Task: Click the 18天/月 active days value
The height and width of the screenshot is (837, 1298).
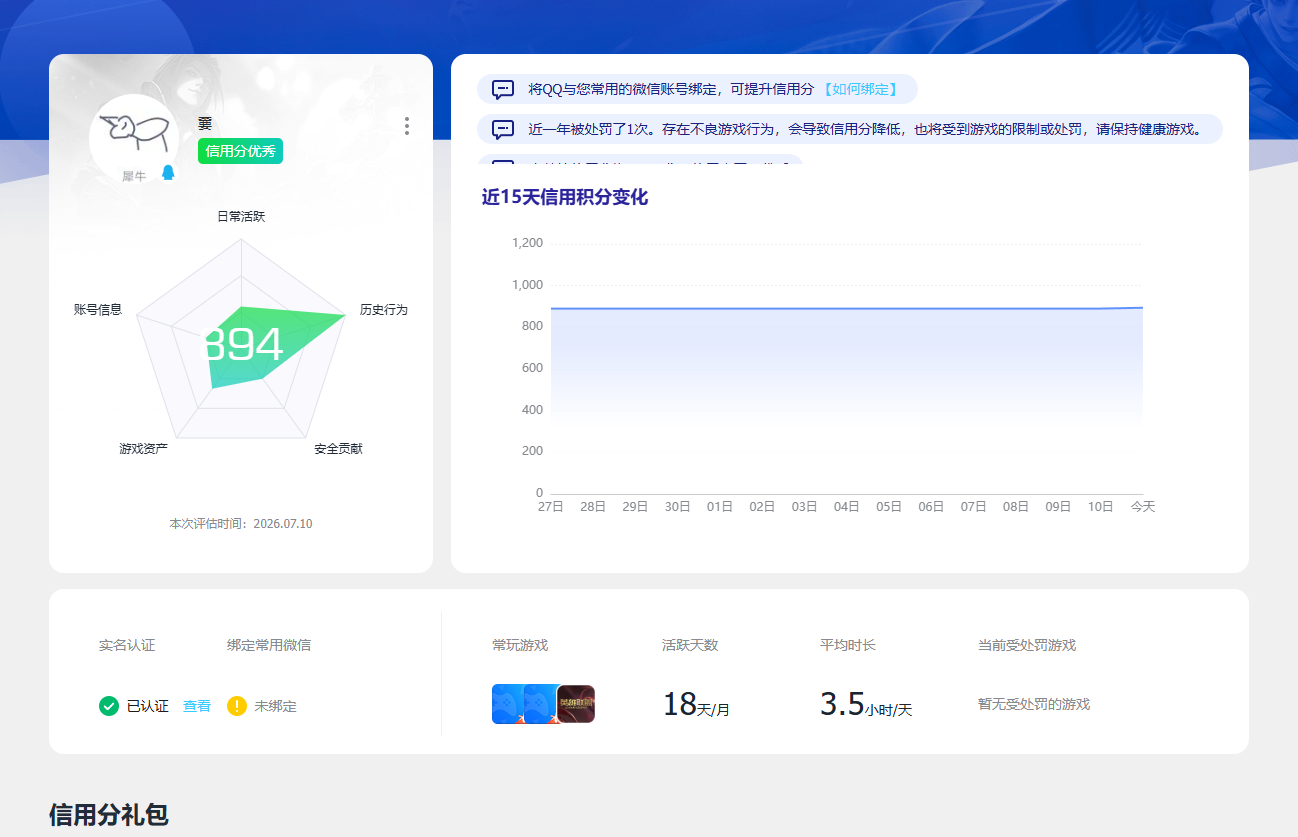Action: coord(696,705)
